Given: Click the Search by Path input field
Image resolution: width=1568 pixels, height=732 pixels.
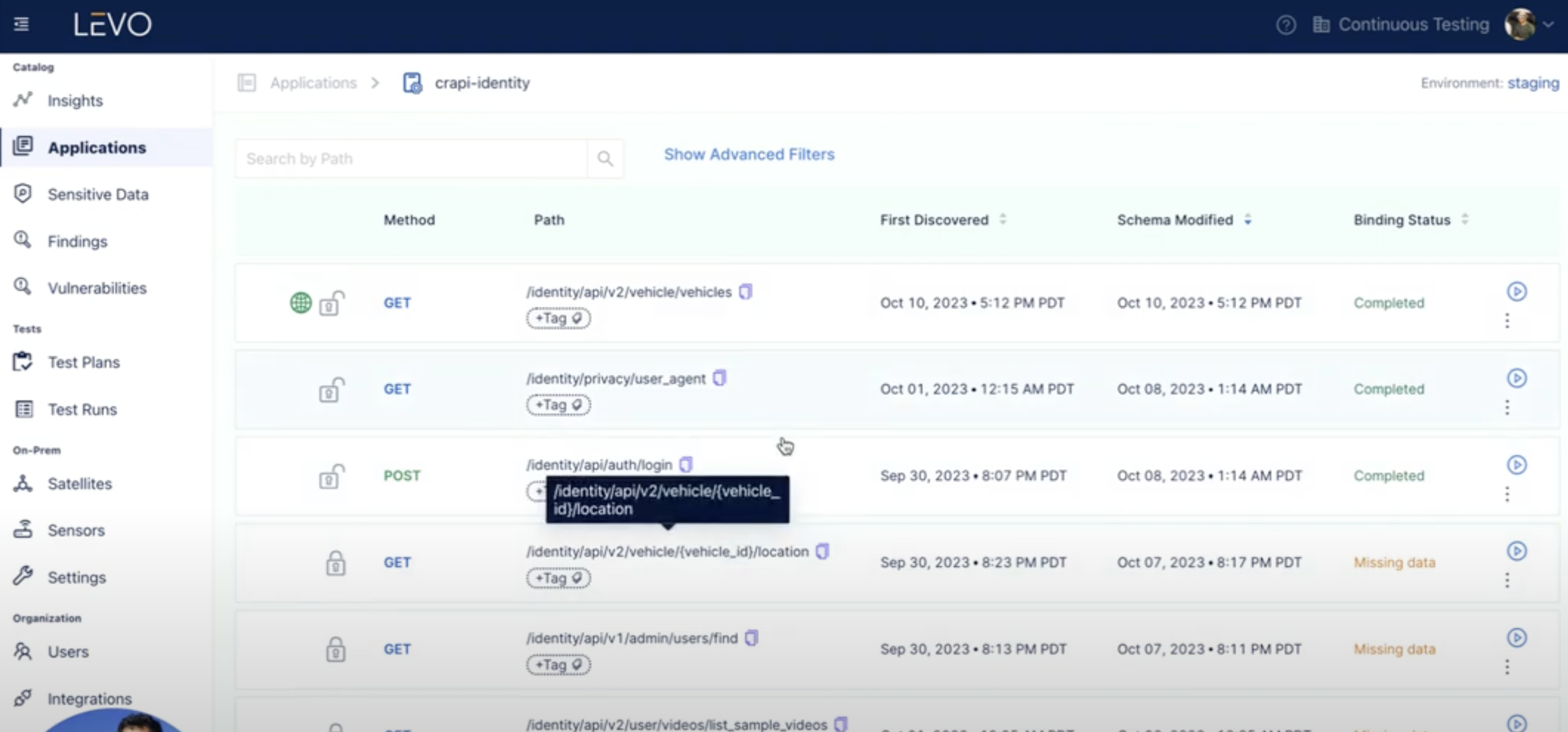Looking at the screenshot, I should [411, 159].
